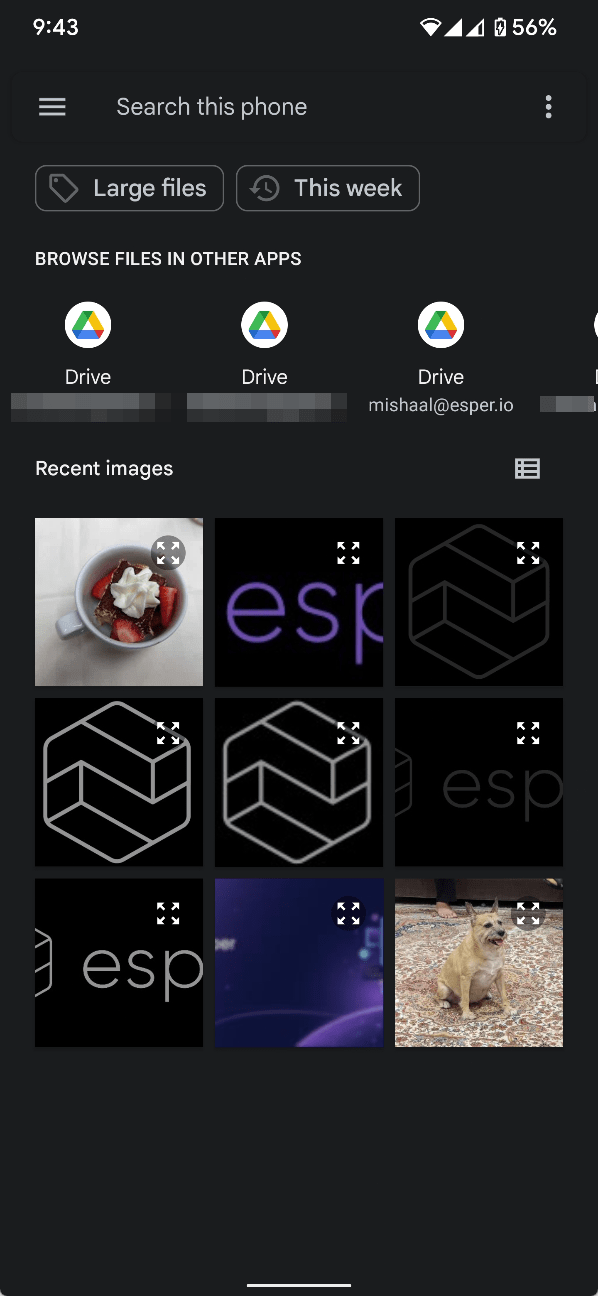Tap the 9:43 clock in status bar
Image resolution: width=598 pixels, height=1296 pixels.
(56, 27)
